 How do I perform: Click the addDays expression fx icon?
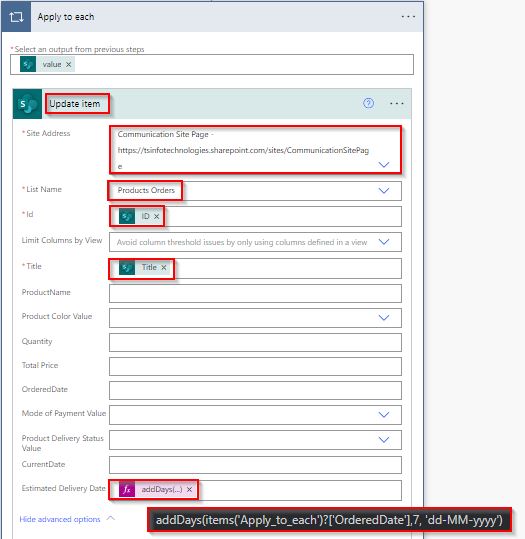coord(127,489)
